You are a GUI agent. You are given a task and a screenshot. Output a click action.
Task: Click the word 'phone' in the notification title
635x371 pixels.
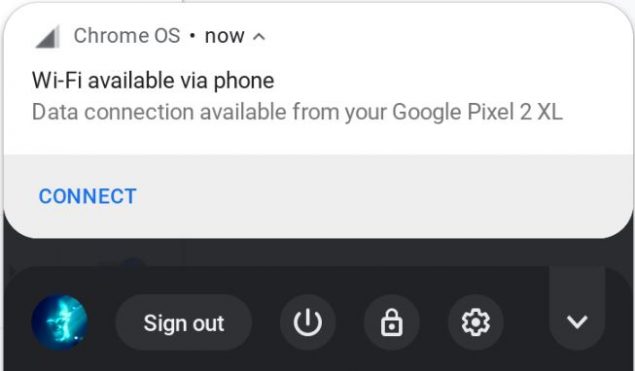pyautogui.click(x=244, y=81)
